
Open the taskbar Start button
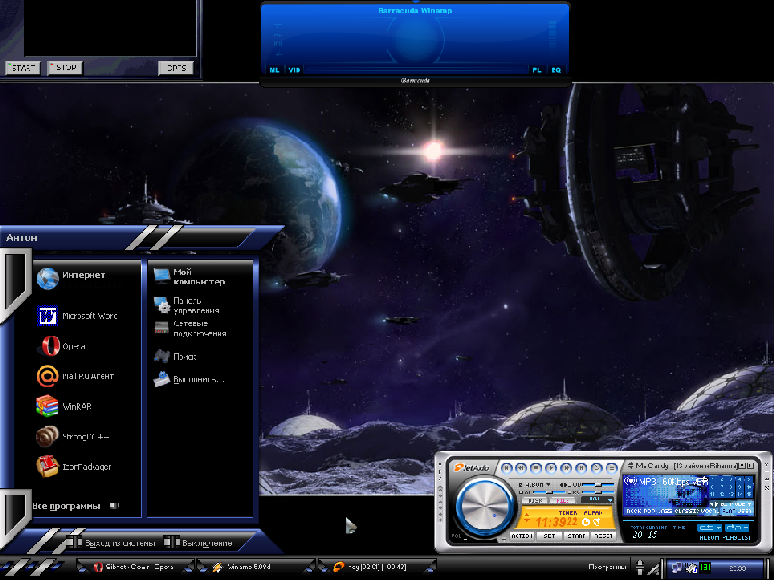32,567
